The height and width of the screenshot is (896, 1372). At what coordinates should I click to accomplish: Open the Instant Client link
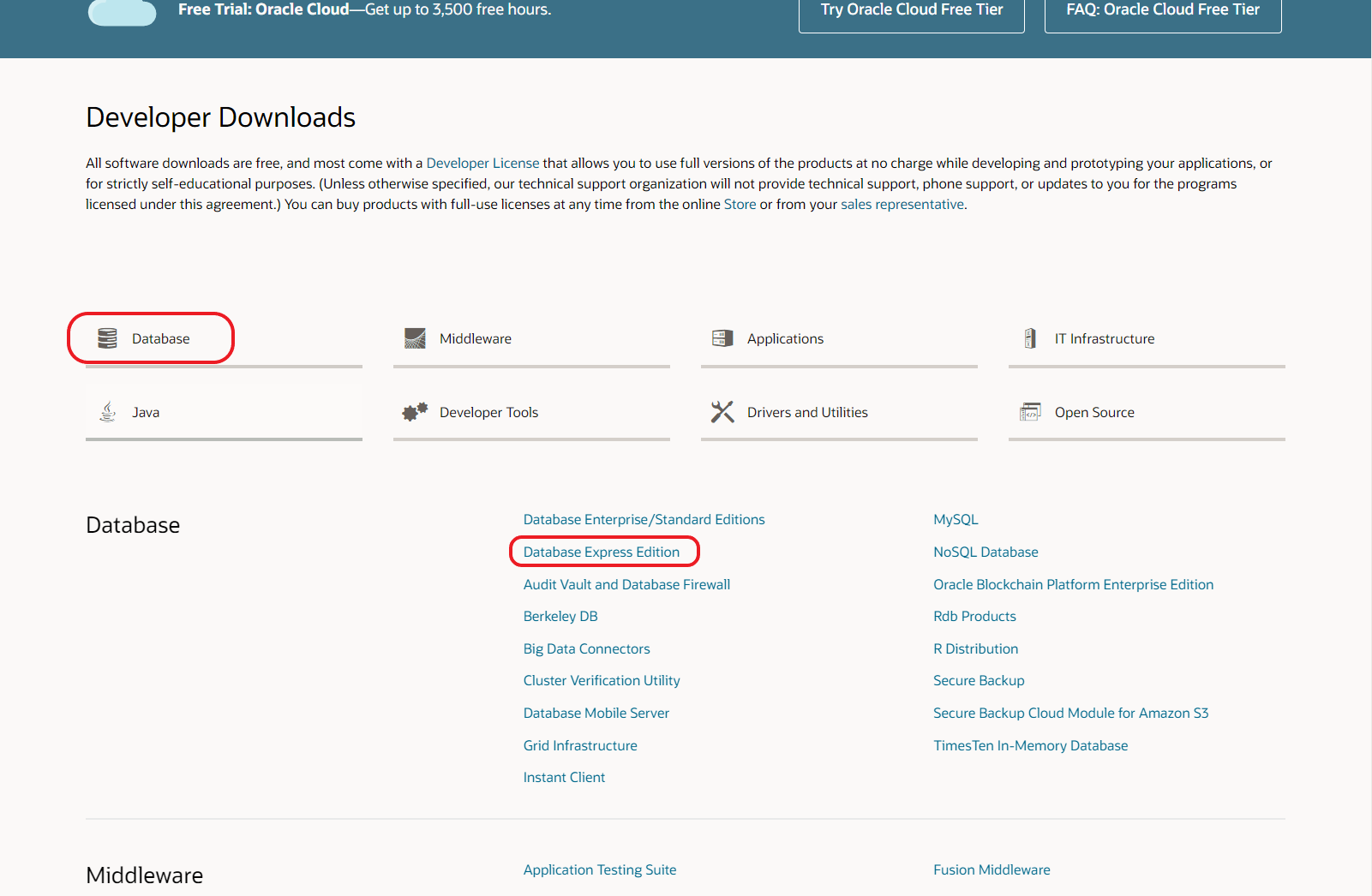[x=564, y=777]
